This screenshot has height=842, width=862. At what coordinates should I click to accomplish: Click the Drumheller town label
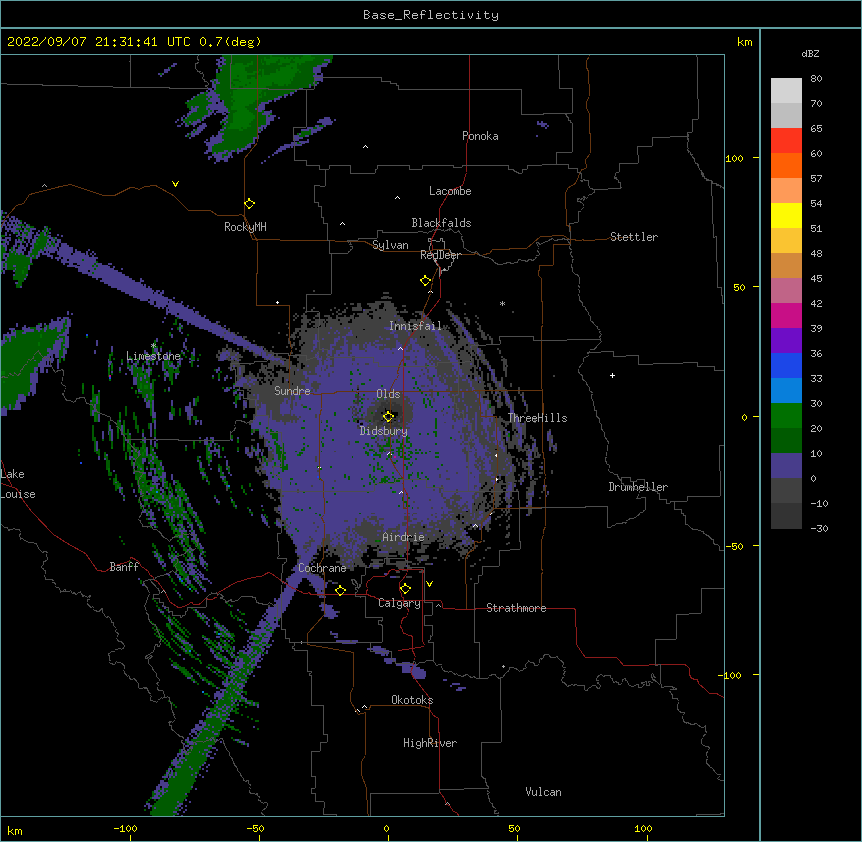638,487
